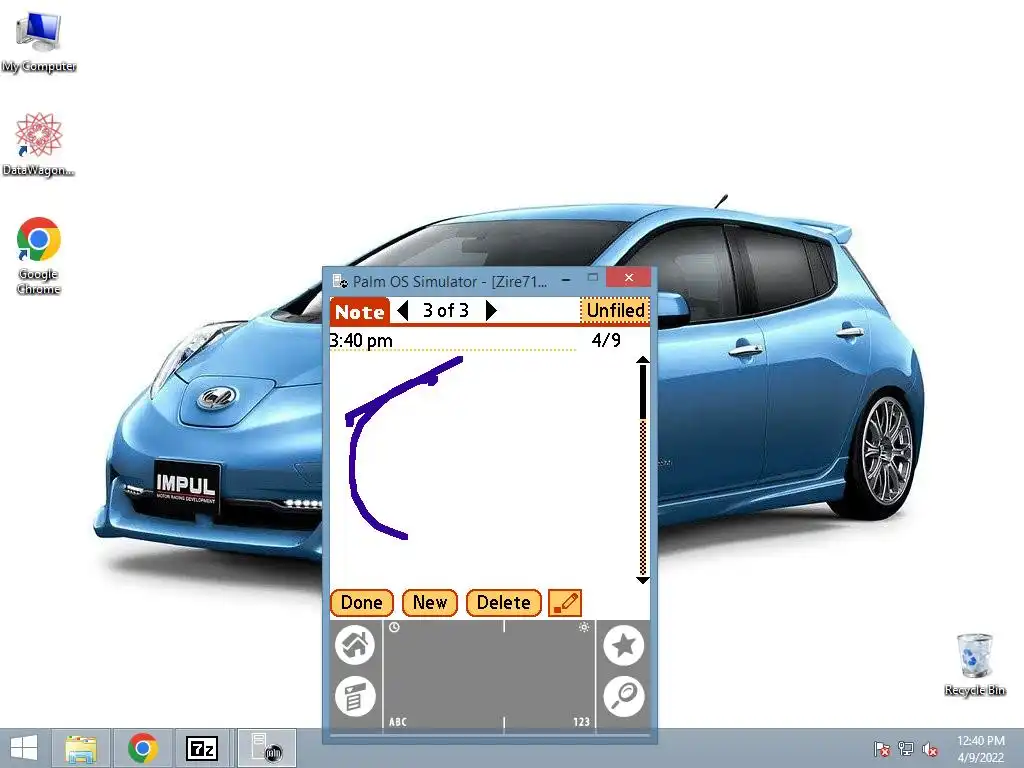Screen dimensions: 1024x768
Task: Tap the Find magnifier silkscreen icon
Action: [624, 696]
